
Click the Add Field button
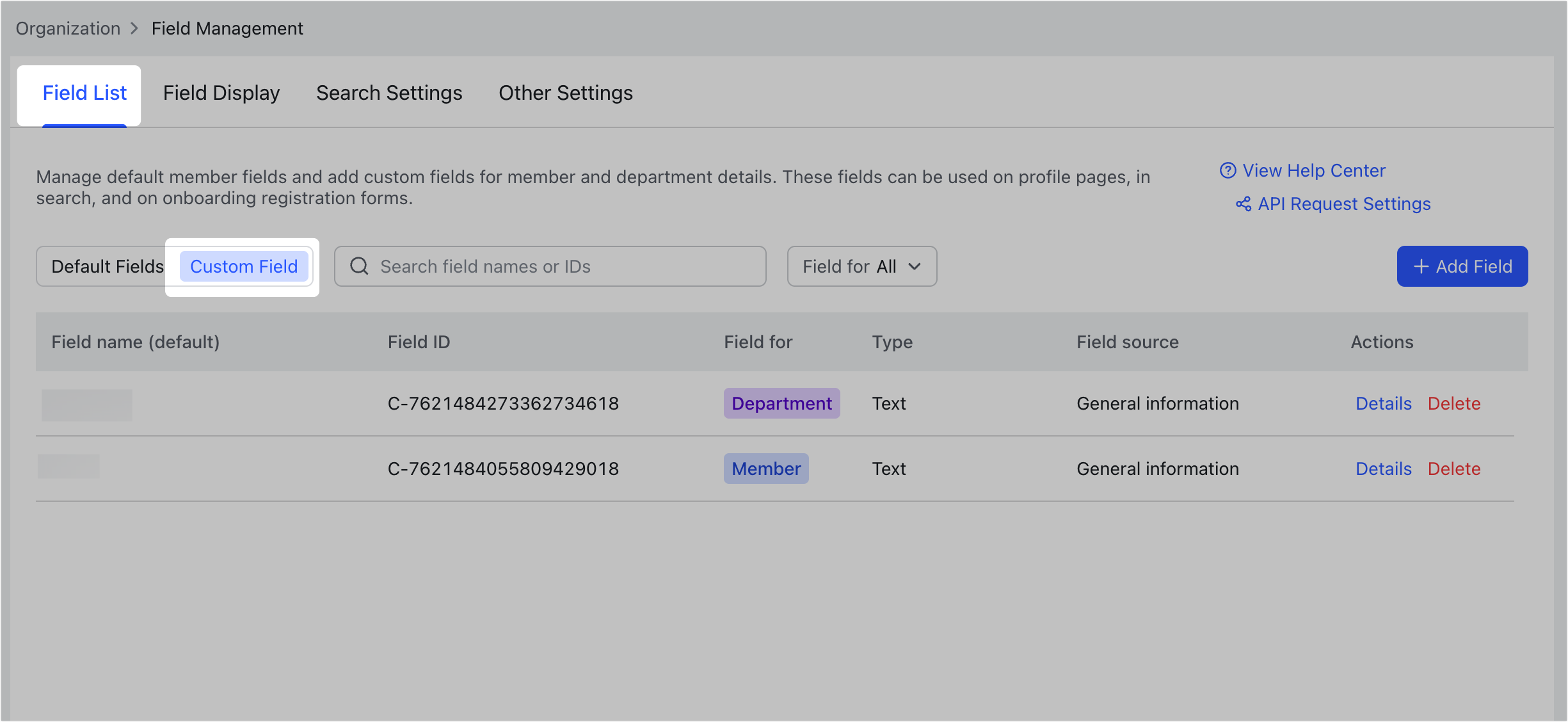click(1462, 266)
